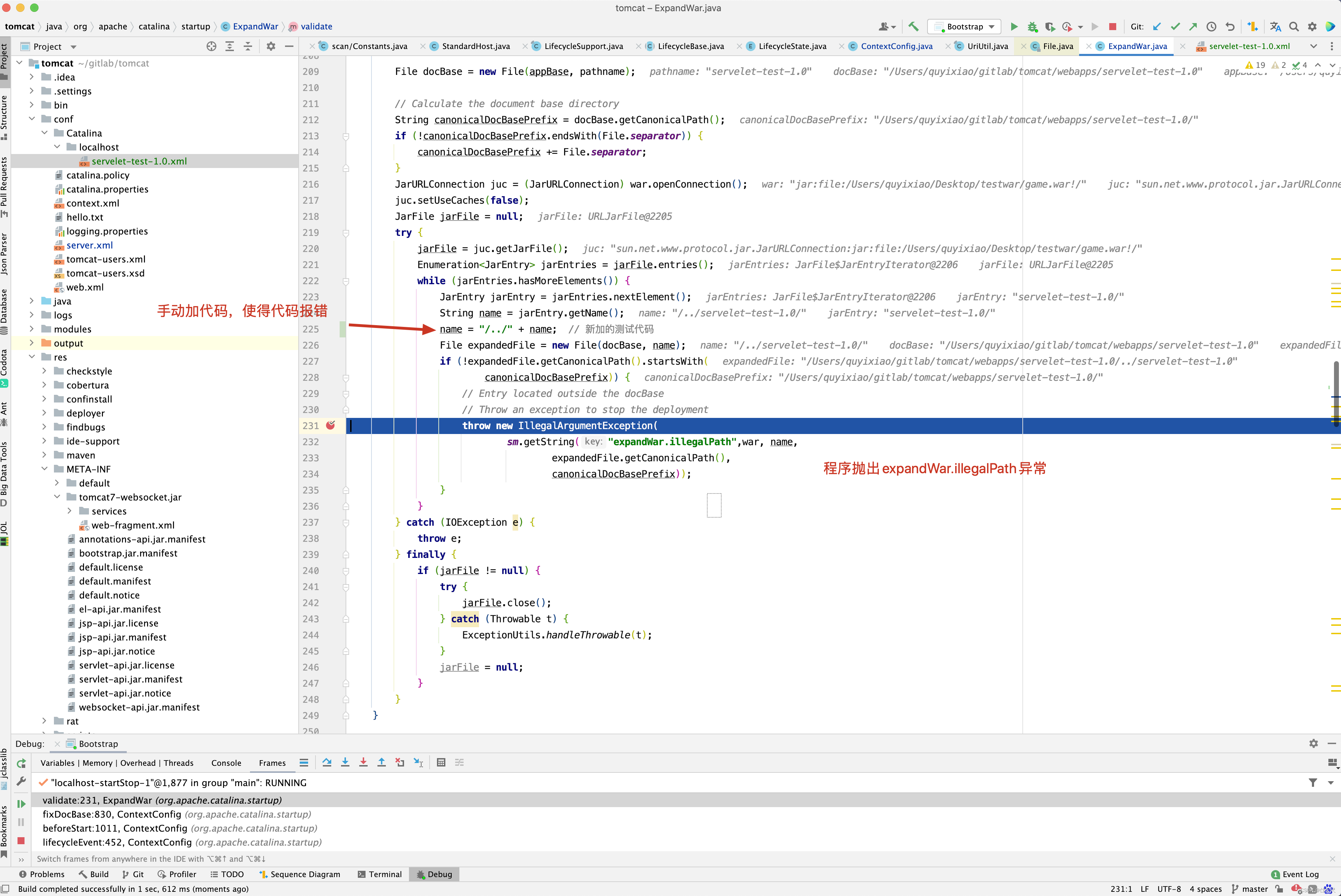Click the Git update project arrow icon
This screenshot has width=1341, height=896.
click(1157, 26)
